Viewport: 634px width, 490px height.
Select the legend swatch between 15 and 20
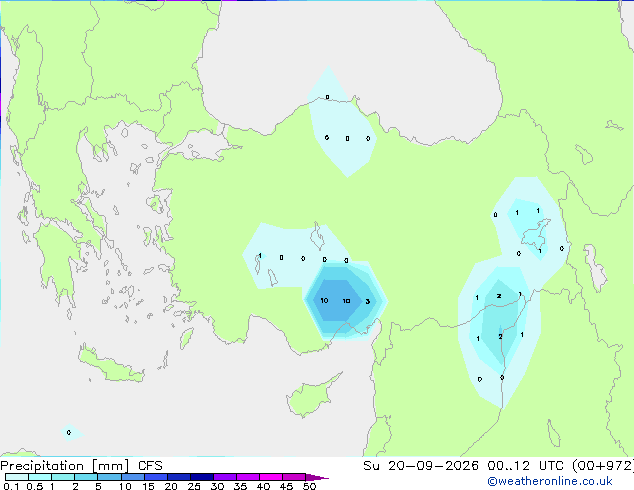156,477
